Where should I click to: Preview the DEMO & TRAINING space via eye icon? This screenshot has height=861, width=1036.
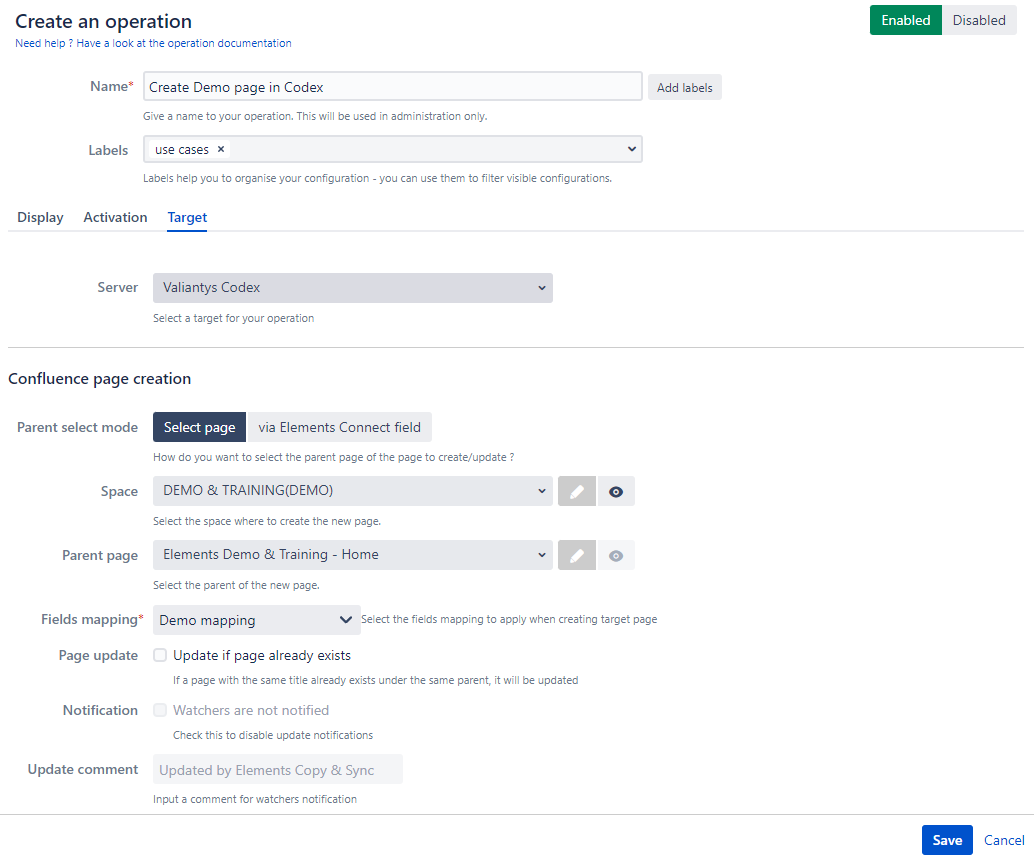click(x=616, y=491)
